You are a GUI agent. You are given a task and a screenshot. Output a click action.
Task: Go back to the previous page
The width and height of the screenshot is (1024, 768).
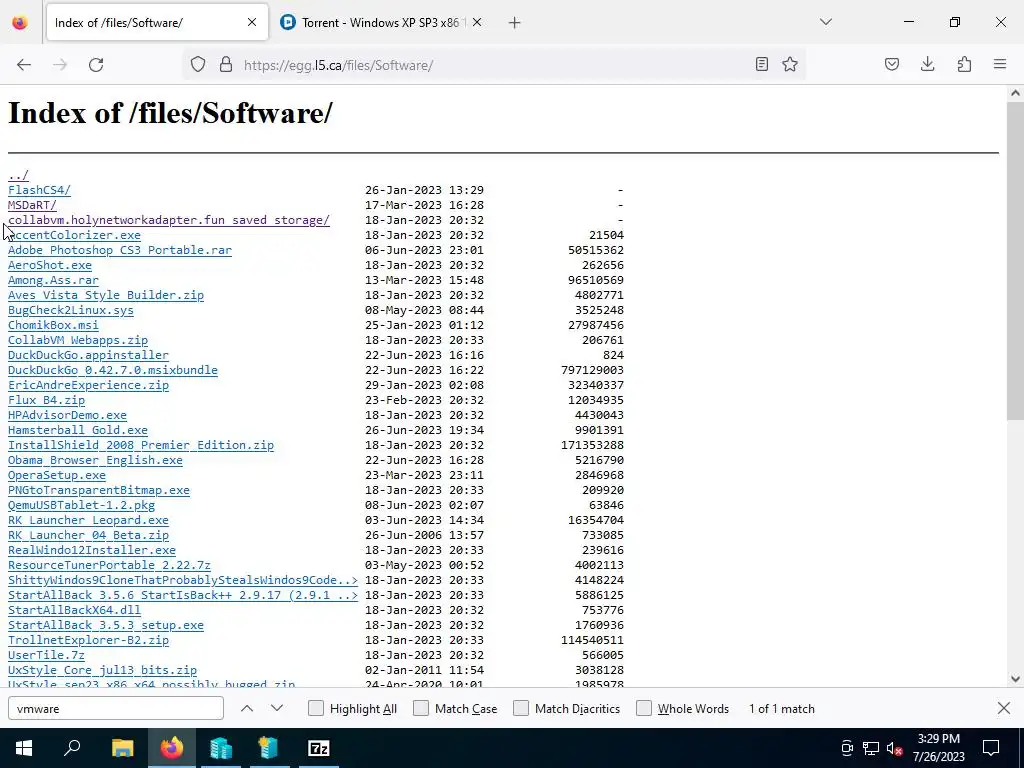click(x=24, y=65)
